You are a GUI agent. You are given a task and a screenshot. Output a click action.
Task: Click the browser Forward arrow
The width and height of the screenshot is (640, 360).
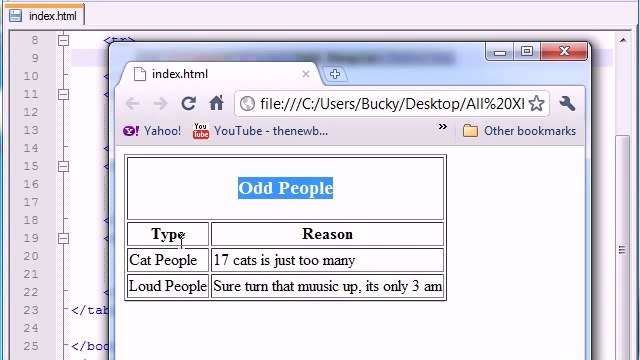coord(160,104)
